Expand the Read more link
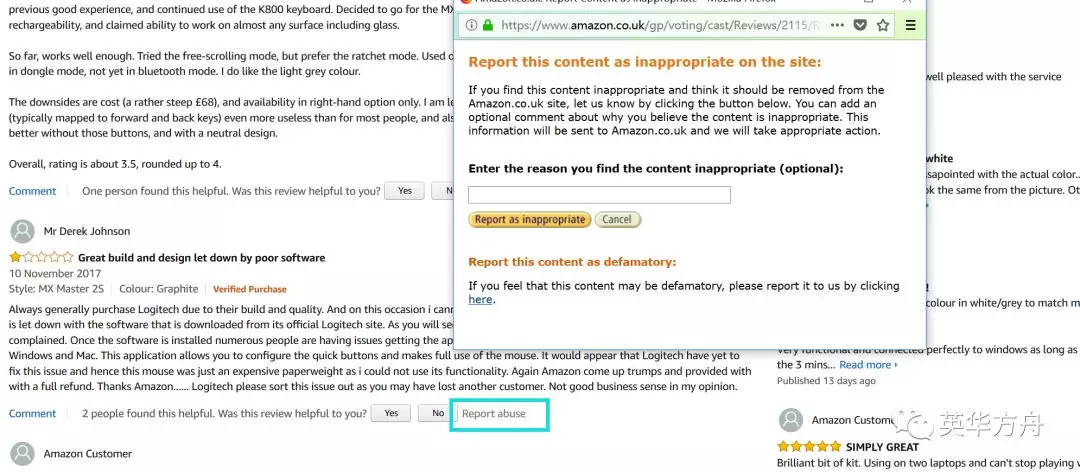This screenshot has width=1080, height=472. [868, 365]
